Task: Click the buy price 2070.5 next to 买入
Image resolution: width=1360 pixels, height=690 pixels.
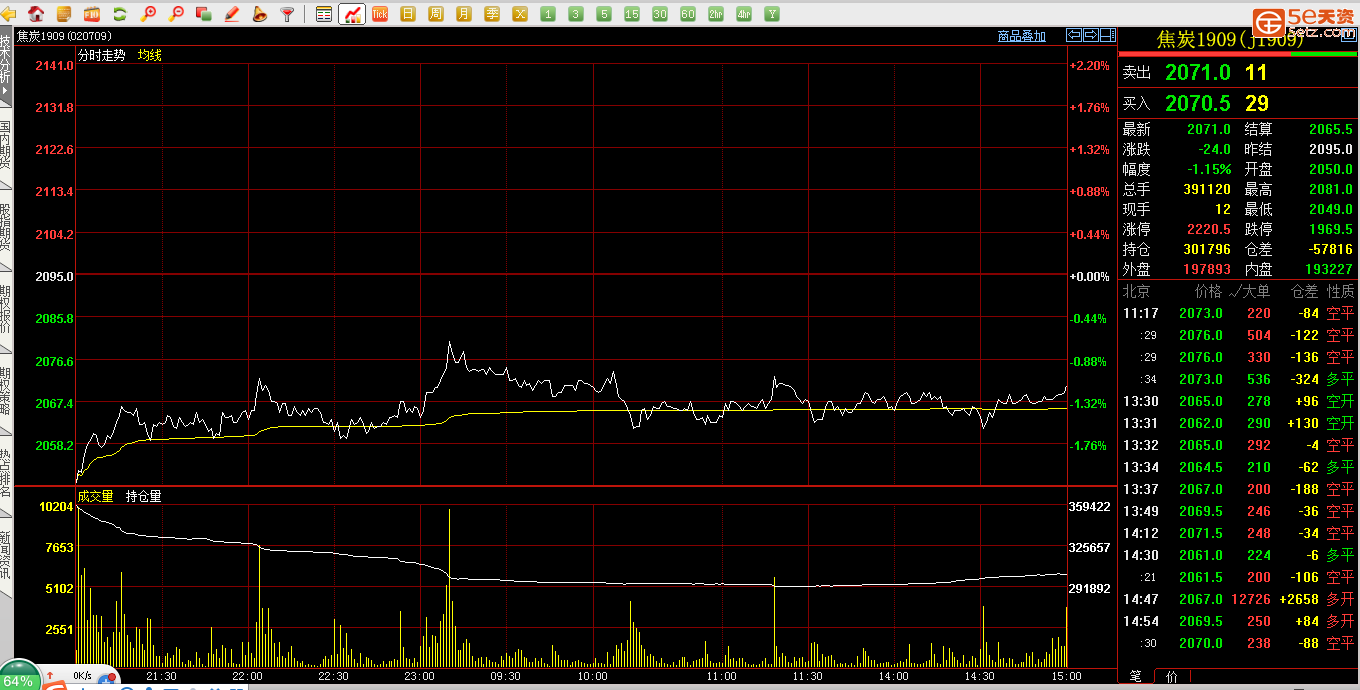Action: pos(1198,103)
